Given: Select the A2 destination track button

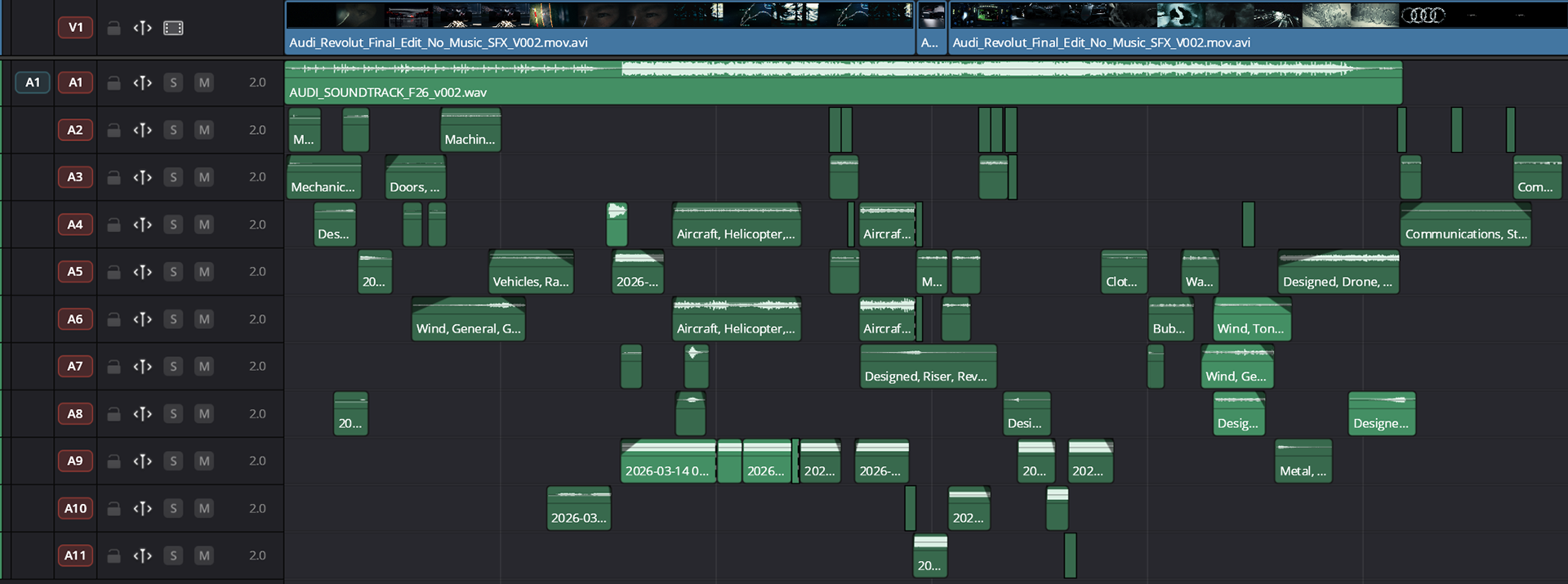Looking at the screenshot, I should click(x=75, y=130).
